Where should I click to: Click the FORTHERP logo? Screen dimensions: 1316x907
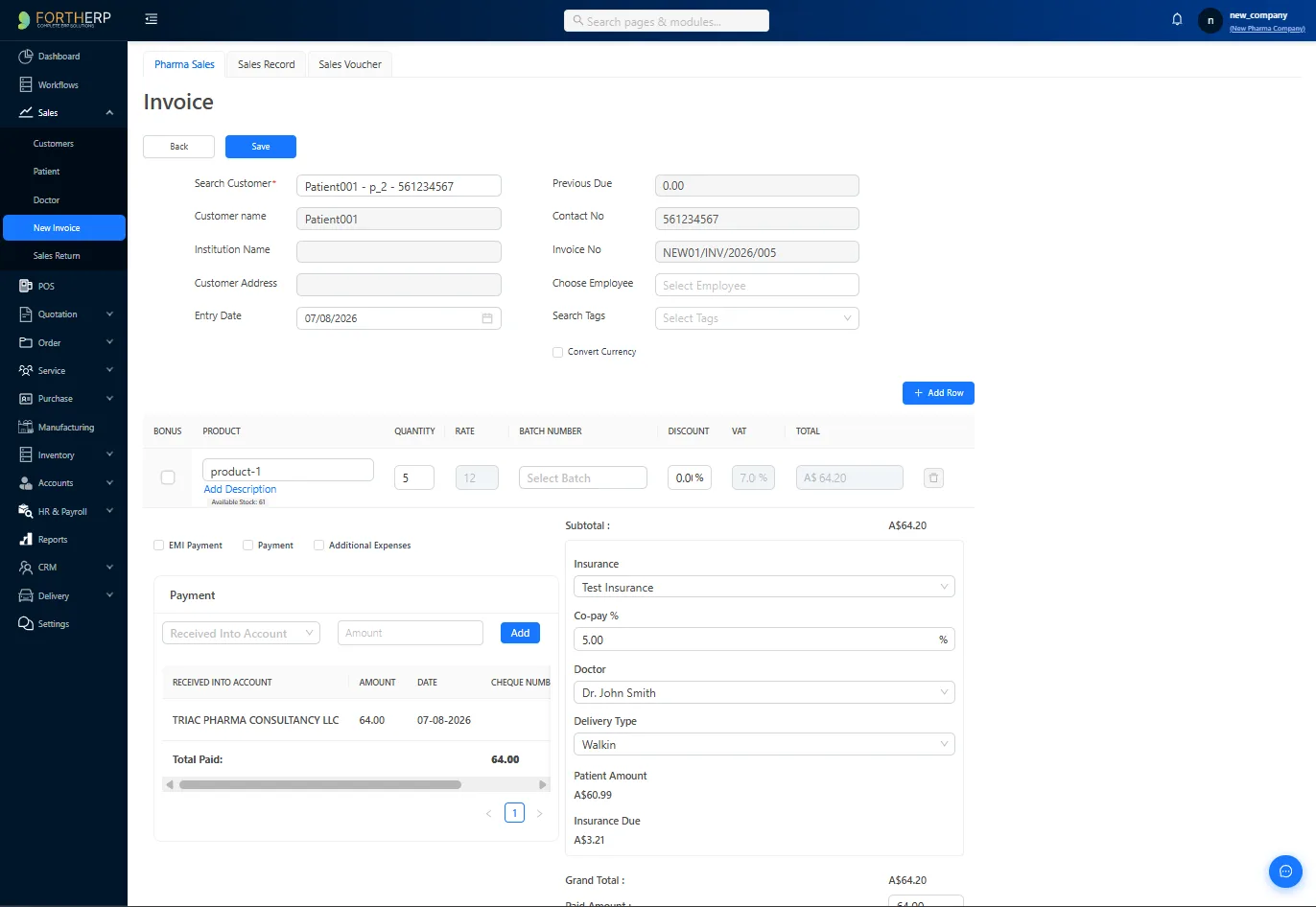(64, 19)
